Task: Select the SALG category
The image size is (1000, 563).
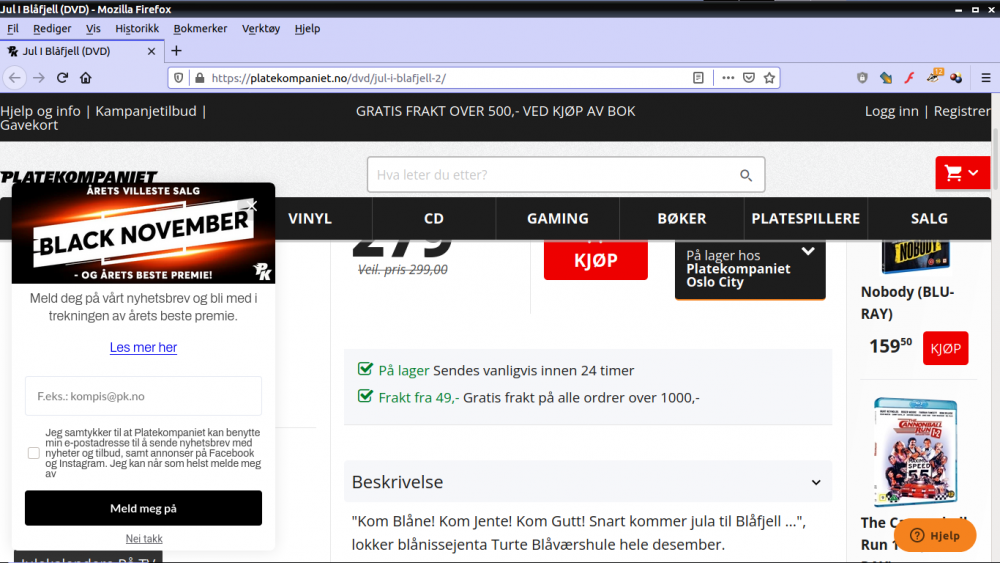Action: [x=929, y=219]
